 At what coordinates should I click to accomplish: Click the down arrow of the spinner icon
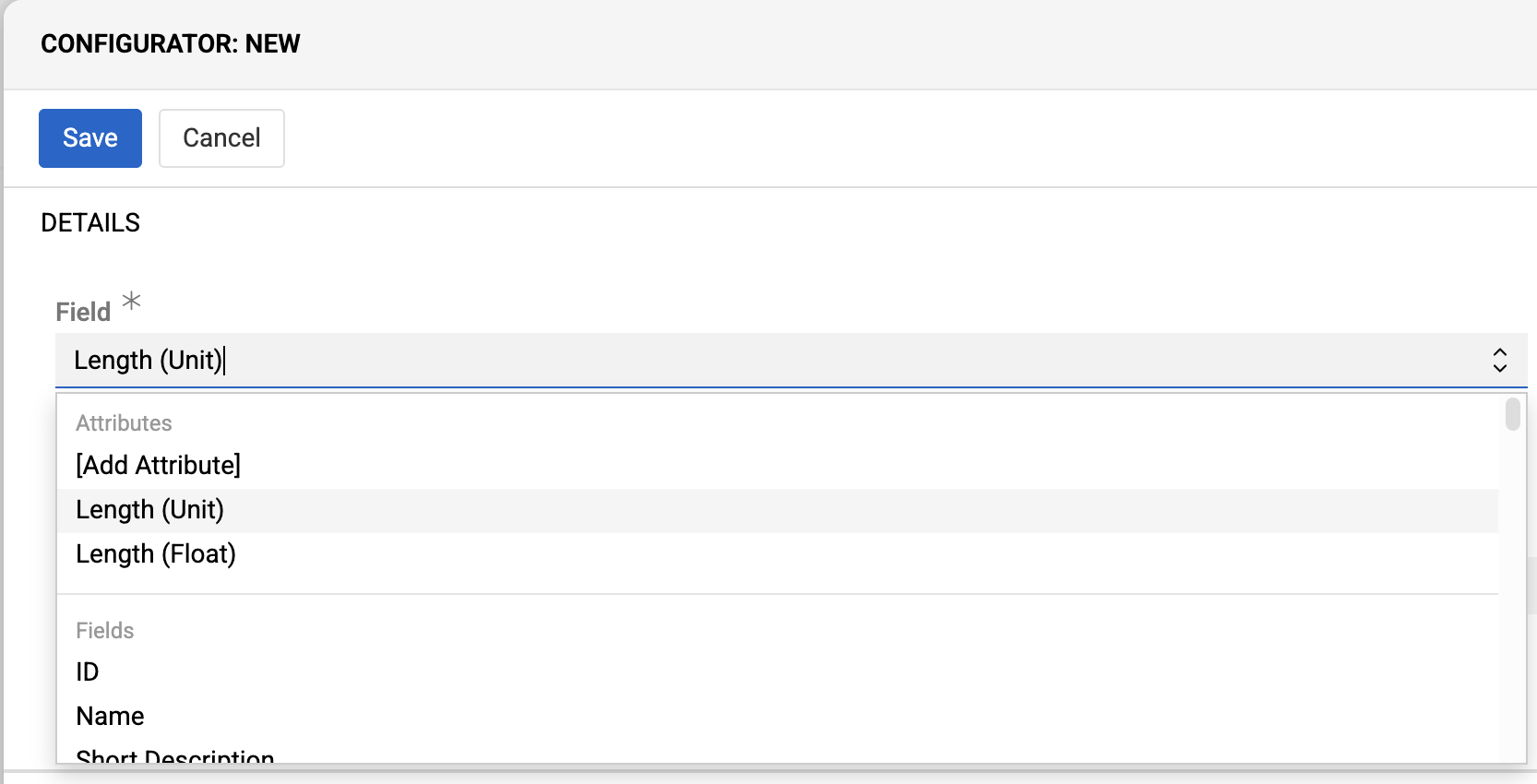(x=1499, y=367)
